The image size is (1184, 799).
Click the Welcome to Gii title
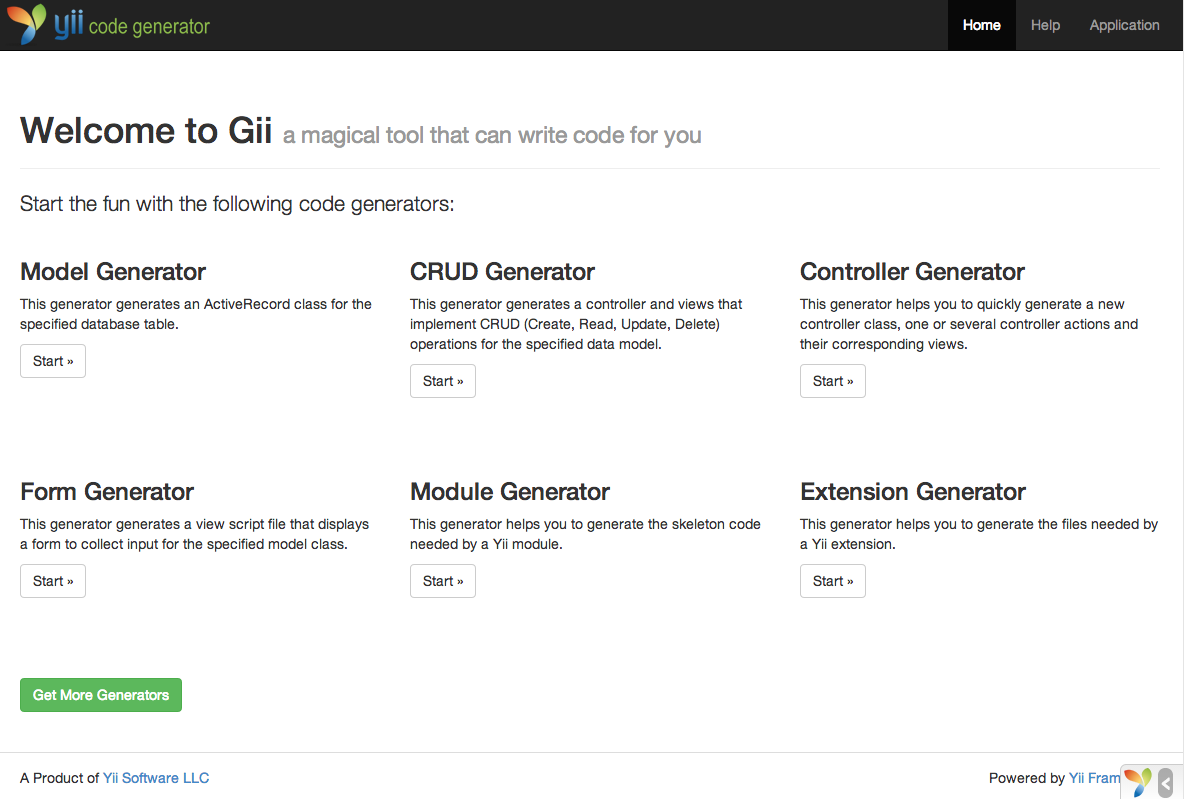[x=146, y=131]
